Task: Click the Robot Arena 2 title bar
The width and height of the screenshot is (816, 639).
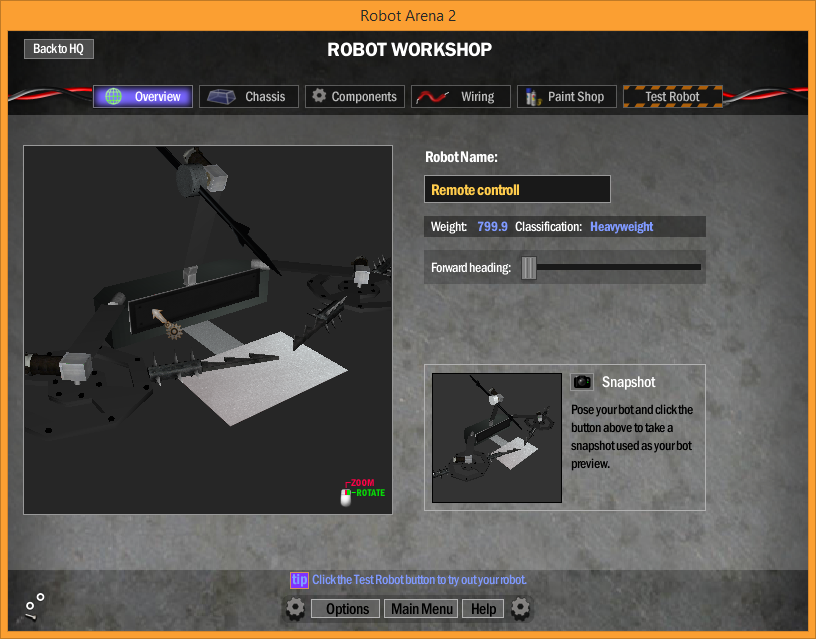Action: pyautogui.click(x=408, y=16)
